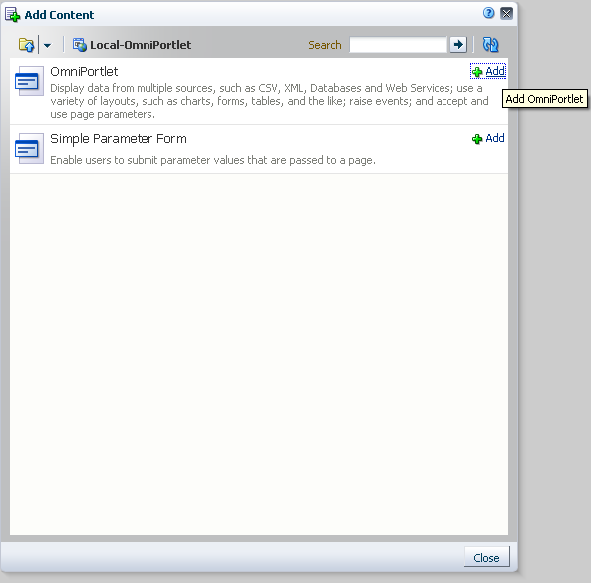This screenshot has height=583, width=592.
Task: Click the Add Content title icon
Action: pos(12,15)
